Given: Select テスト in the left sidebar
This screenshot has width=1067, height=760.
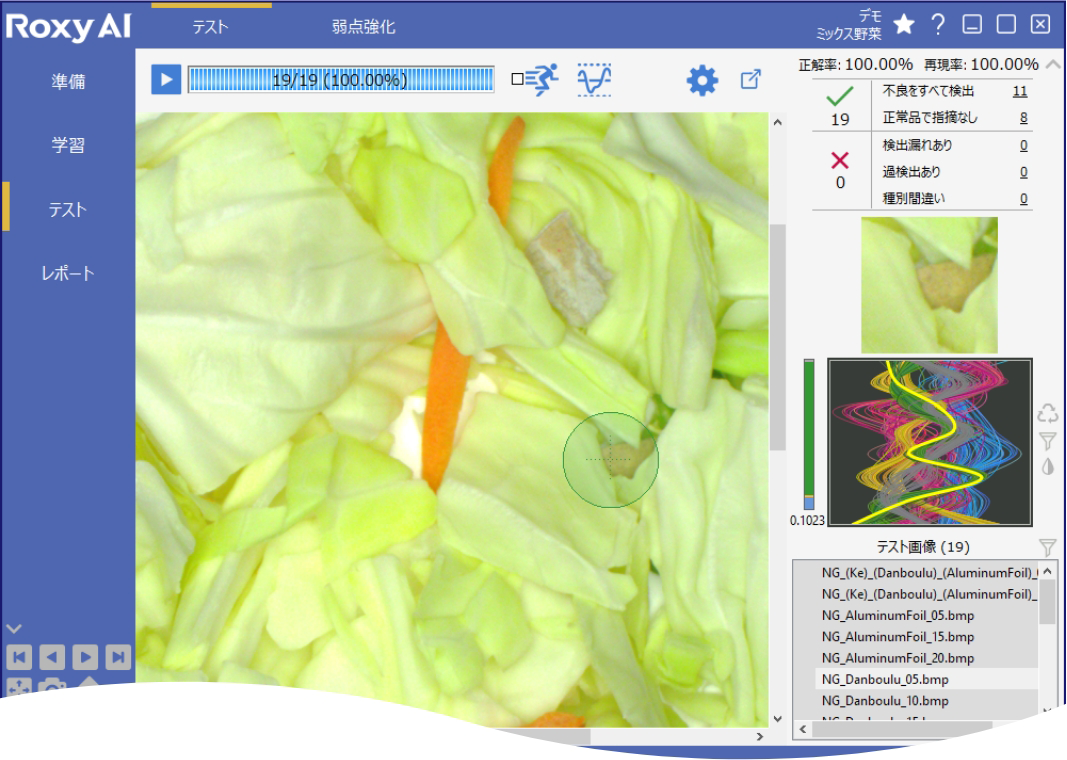Looking at the screenshot, I should [68, 209].
